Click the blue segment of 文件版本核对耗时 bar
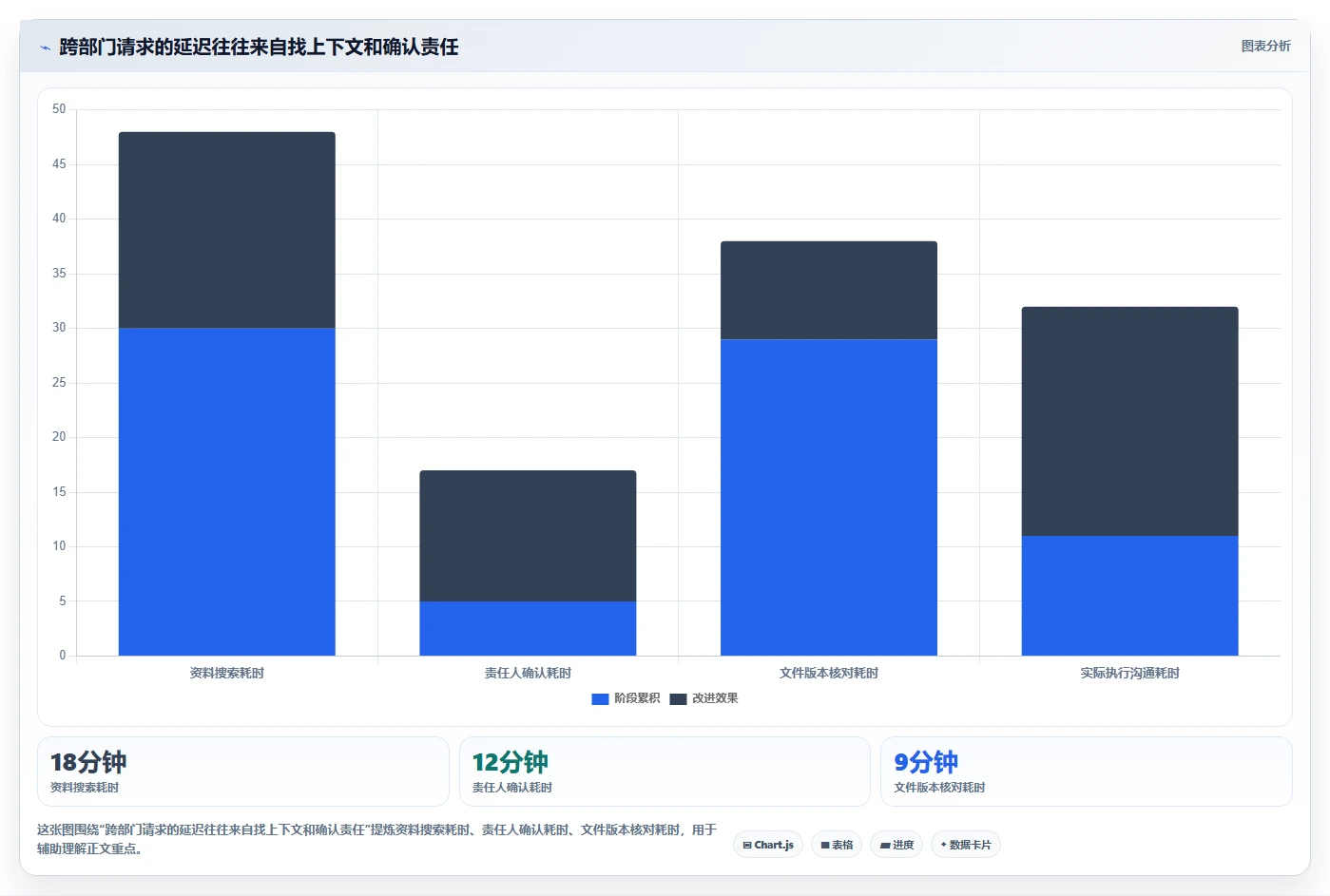Image resolution: width=1330 pixels, height=896 pixels. pyautogui.click(x=829, y=497)
